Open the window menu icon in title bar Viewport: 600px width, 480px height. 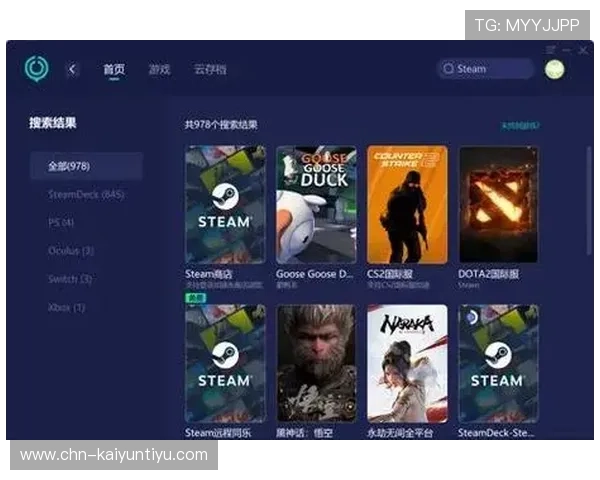coord(550,50)
